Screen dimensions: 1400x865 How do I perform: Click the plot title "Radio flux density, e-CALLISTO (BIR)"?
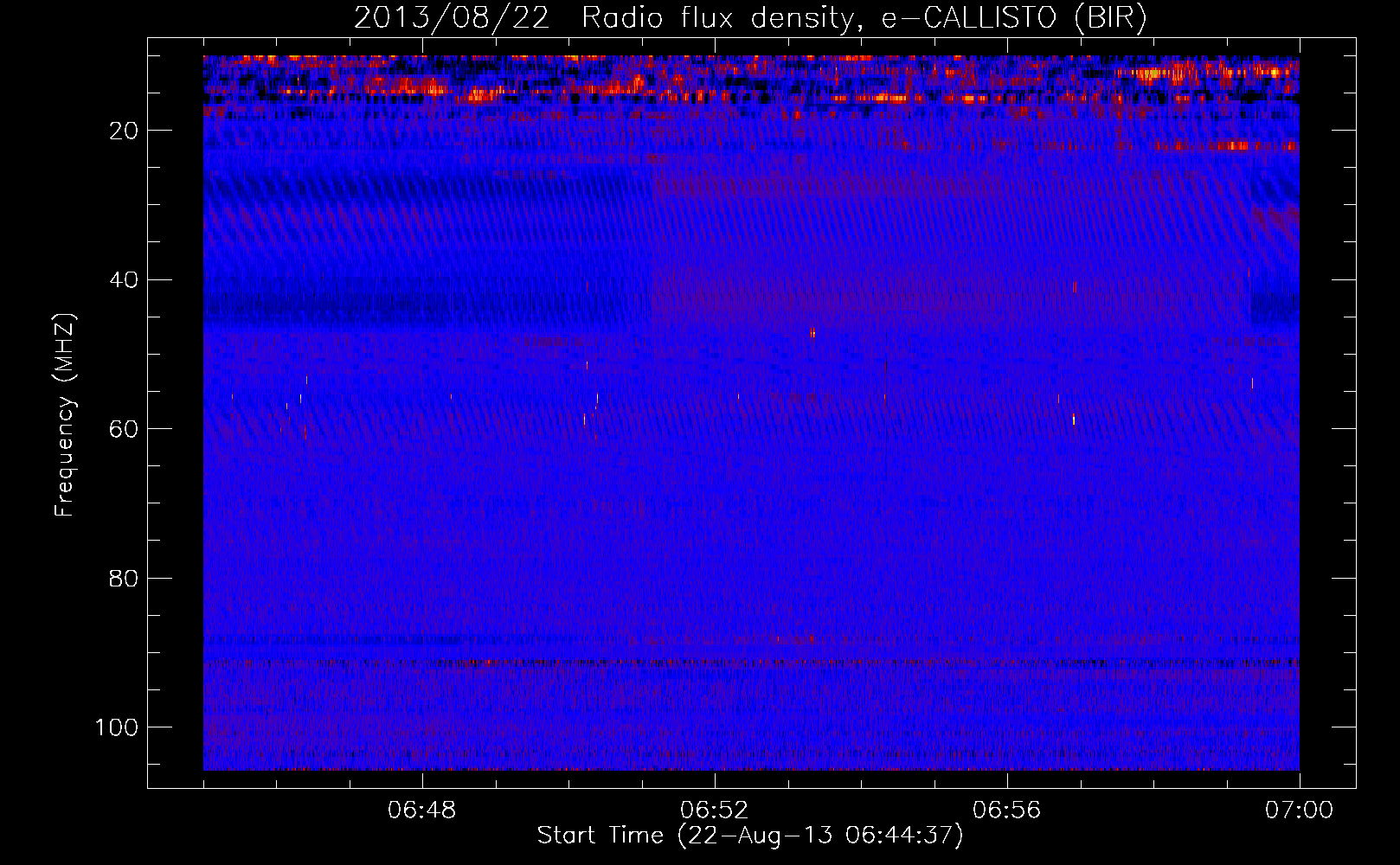(x=864, y=18)
